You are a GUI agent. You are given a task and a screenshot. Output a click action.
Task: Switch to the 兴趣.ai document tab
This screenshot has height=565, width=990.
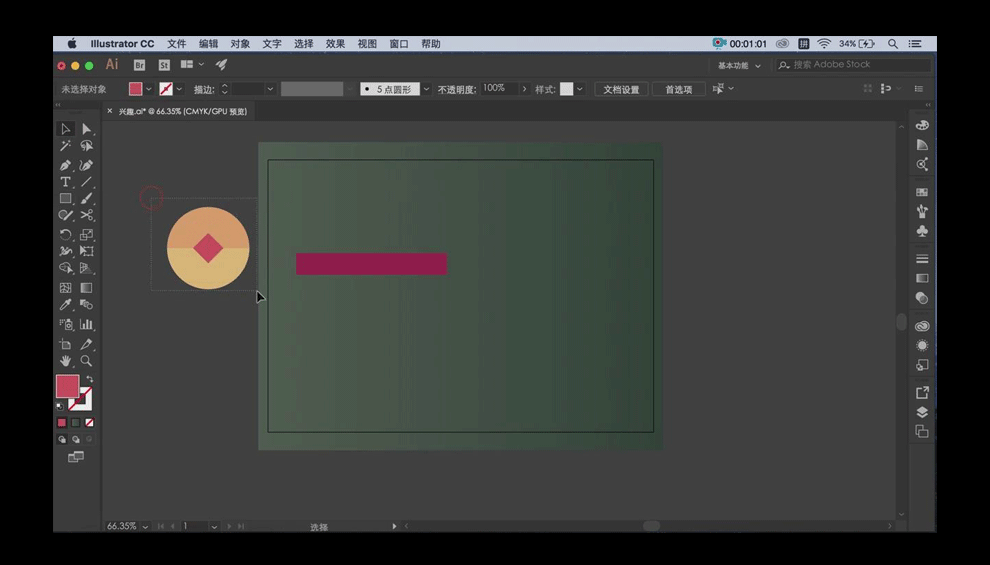tap(183, 111)
